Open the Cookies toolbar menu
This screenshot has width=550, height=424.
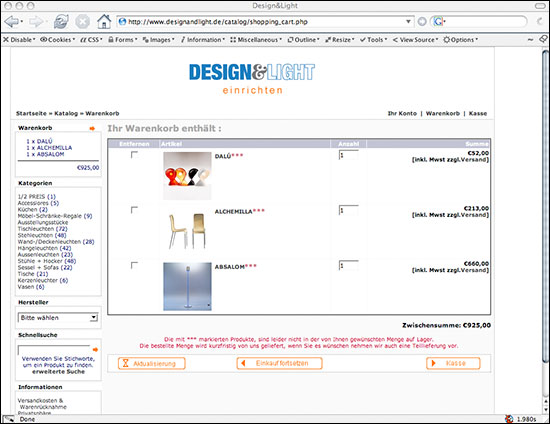click(58, 40)
